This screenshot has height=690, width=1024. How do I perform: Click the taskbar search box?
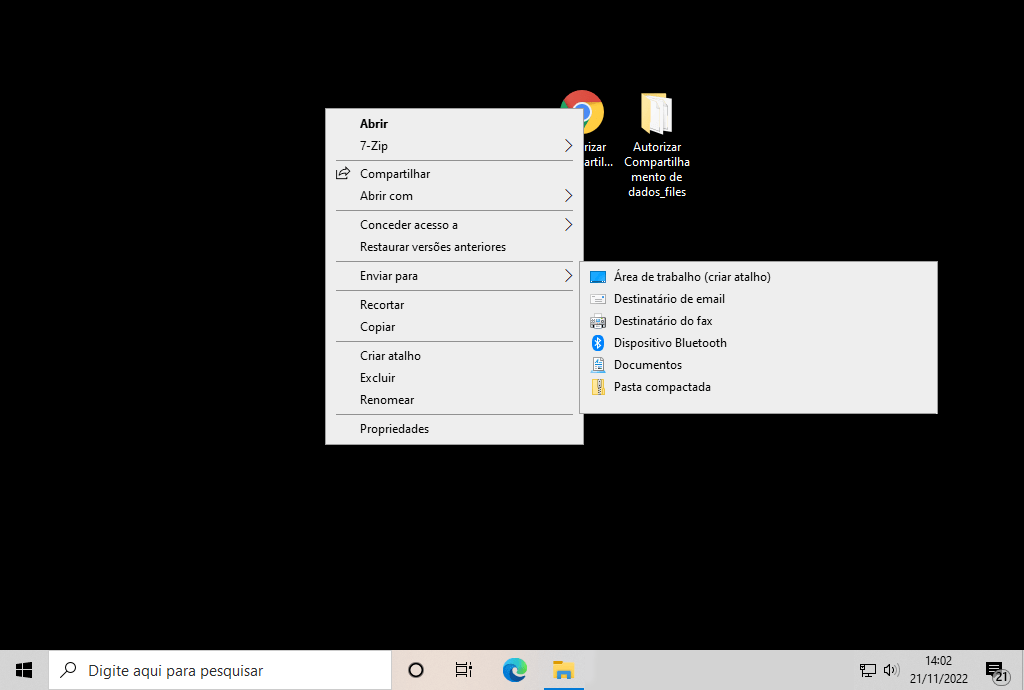(x=220, y=670)
